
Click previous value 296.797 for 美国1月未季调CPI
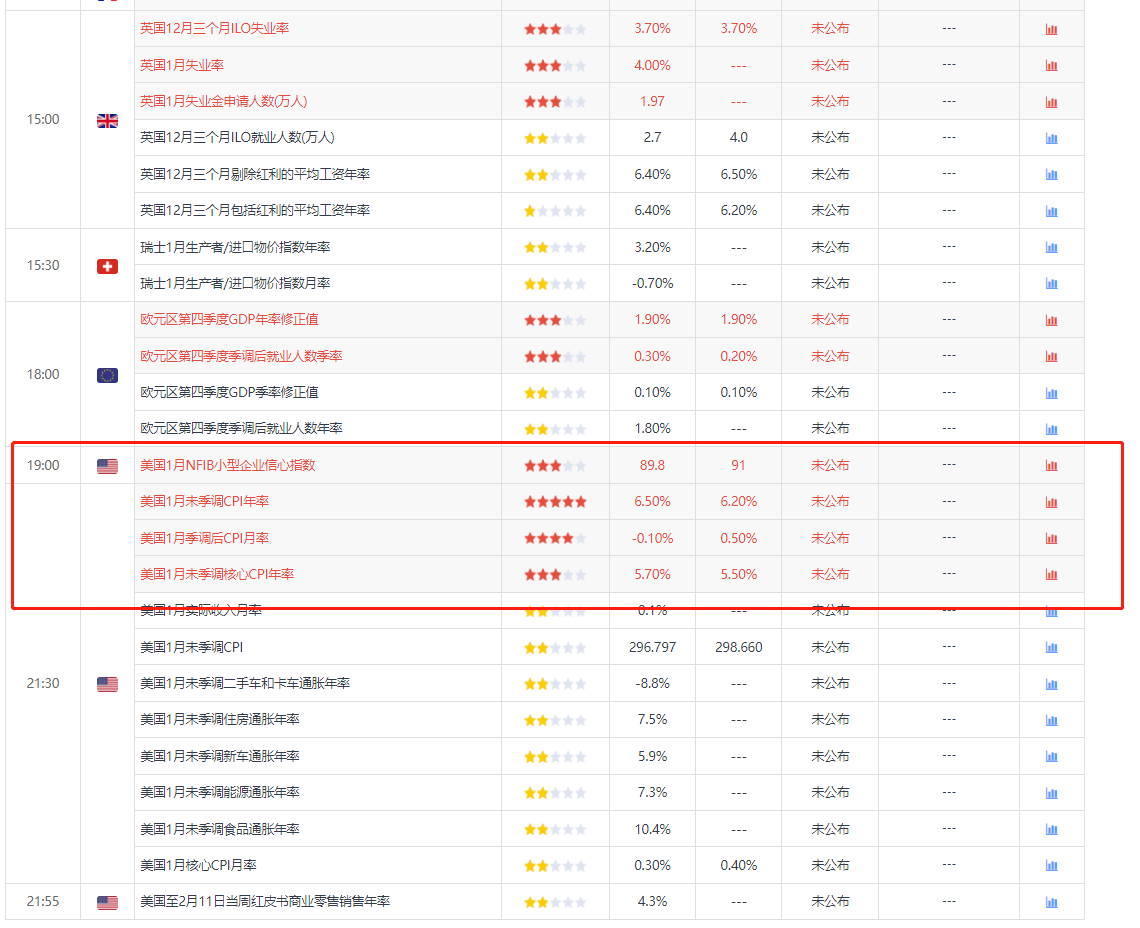pos(652,647)
